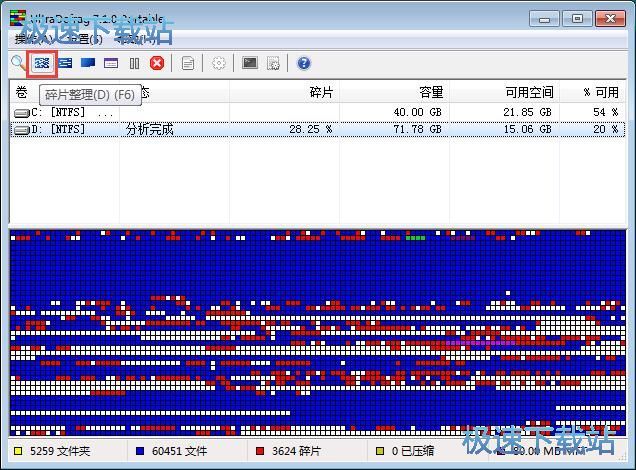Click the 5259 文件夹 status entry
Image resolution: width=636 pixels, height=470 pixels.
(x=60, y=451)
